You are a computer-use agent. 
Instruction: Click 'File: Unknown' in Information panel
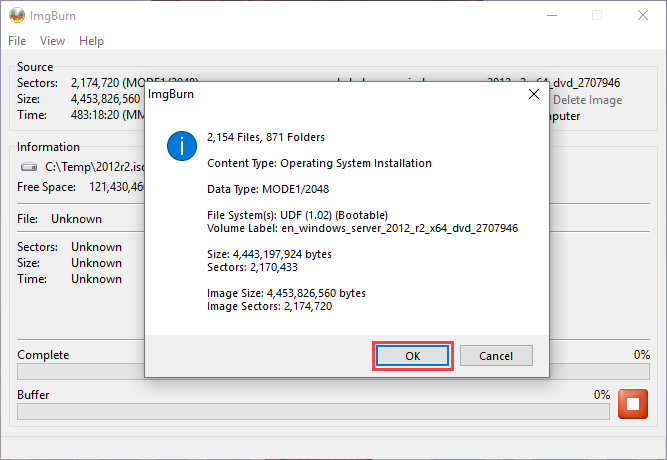click(x=59, y=219)
